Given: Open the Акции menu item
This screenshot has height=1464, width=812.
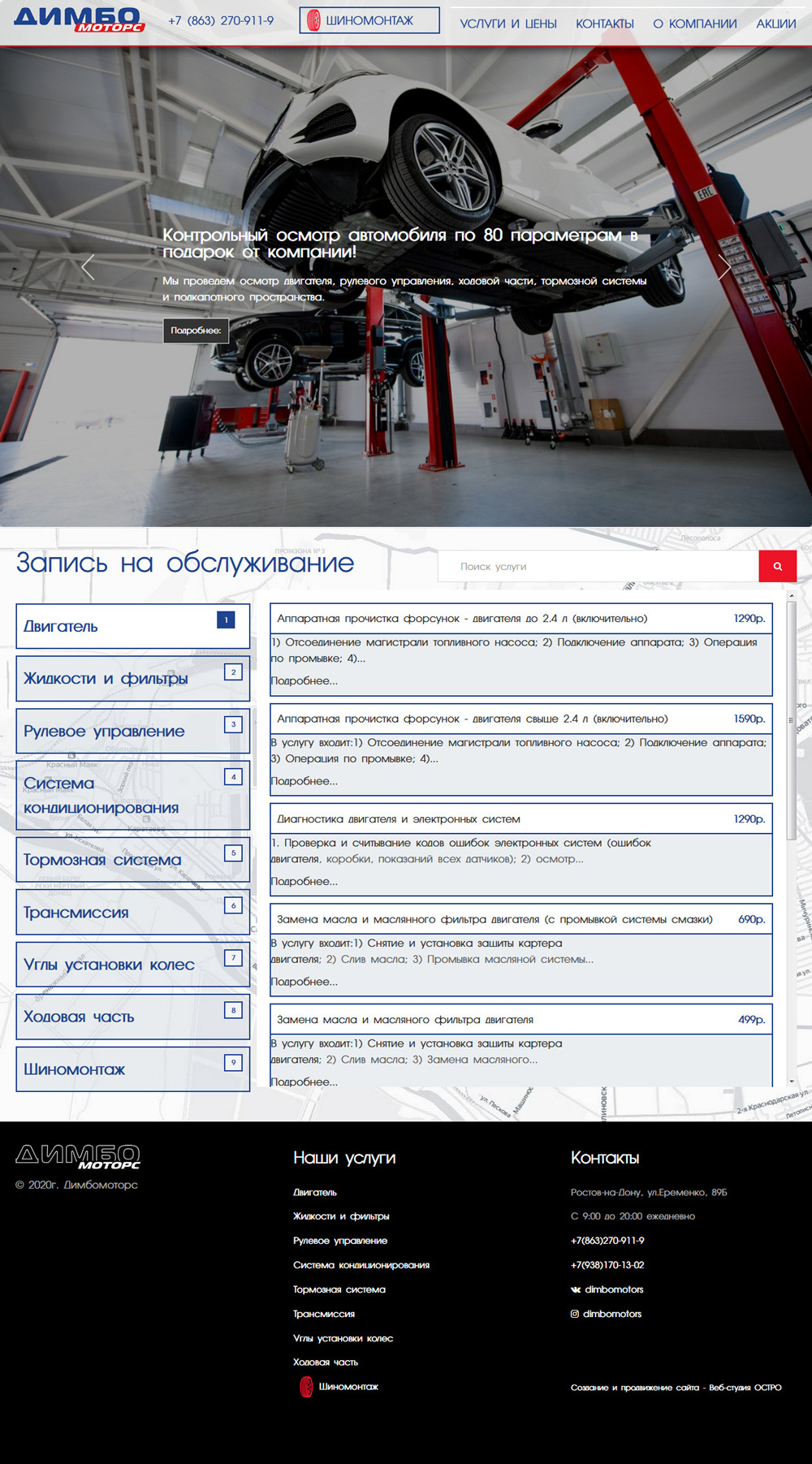Looking at the screenshot, I should [x=775, y=24].
